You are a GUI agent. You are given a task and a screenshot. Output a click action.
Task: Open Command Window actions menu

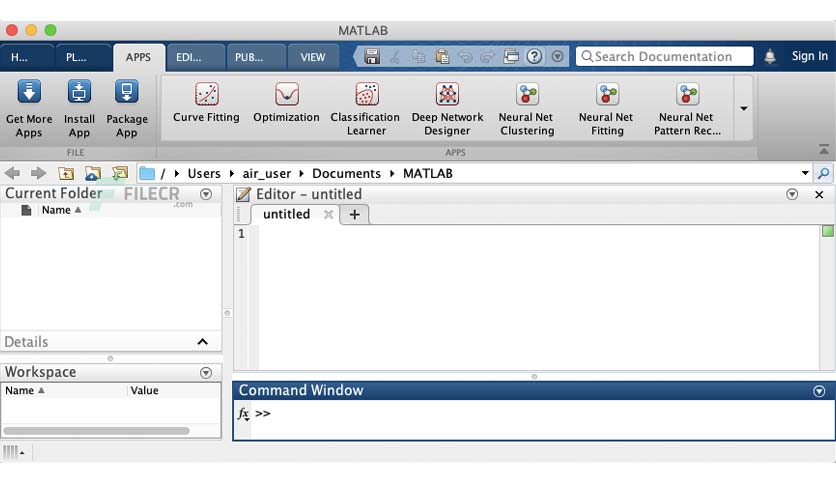coord(819,391)
